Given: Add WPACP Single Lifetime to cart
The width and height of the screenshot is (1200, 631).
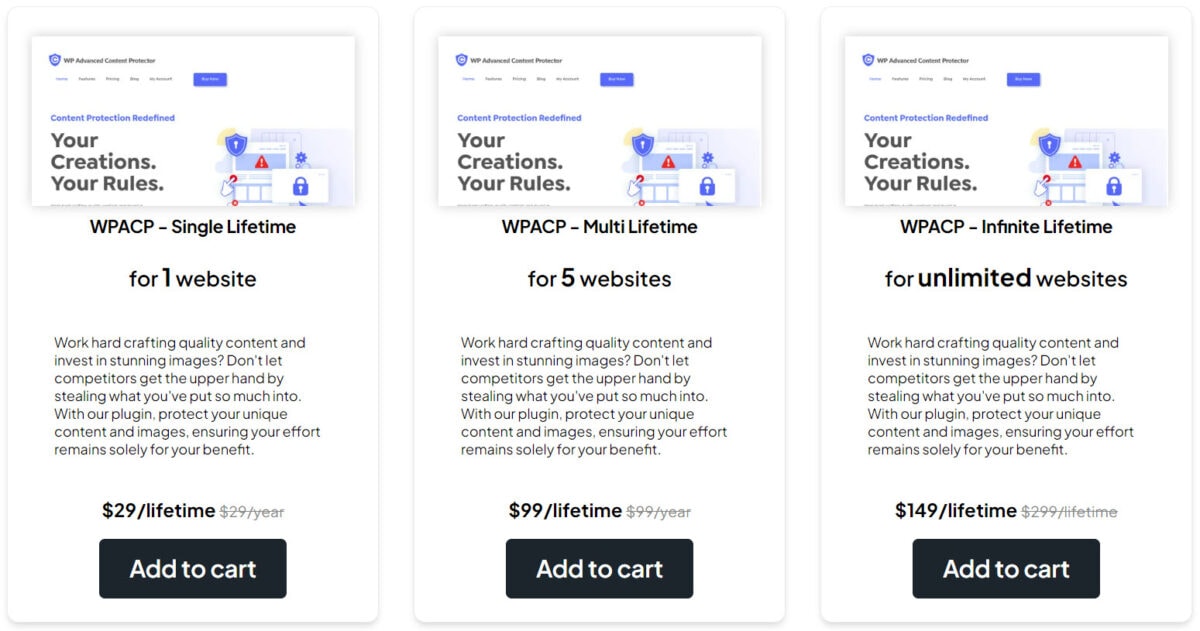Looking at the screenshot, I should coord(193,568).
